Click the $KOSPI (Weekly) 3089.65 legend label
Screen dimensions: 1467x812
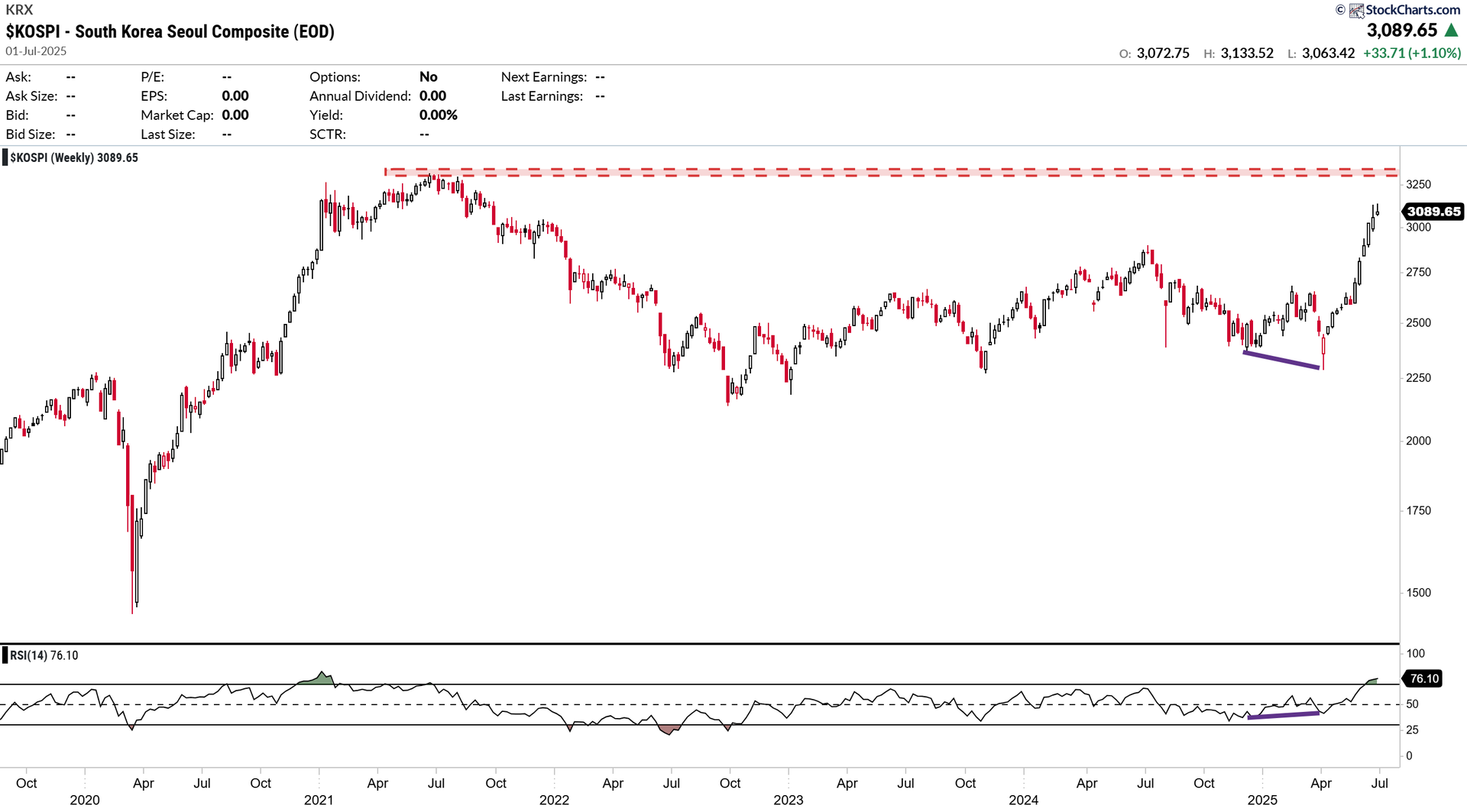point(74,158)
